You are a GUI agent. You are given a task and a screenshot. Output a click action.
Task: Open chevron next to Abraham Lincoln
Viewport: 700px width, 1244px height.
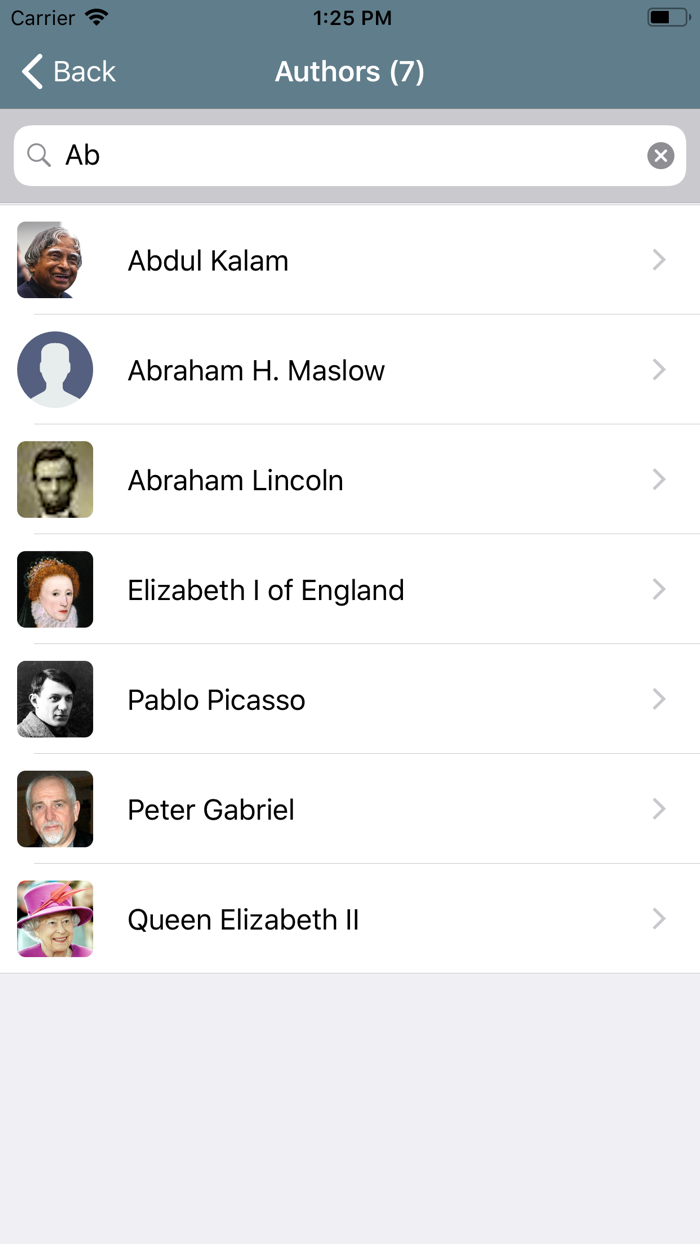point(658,480)
